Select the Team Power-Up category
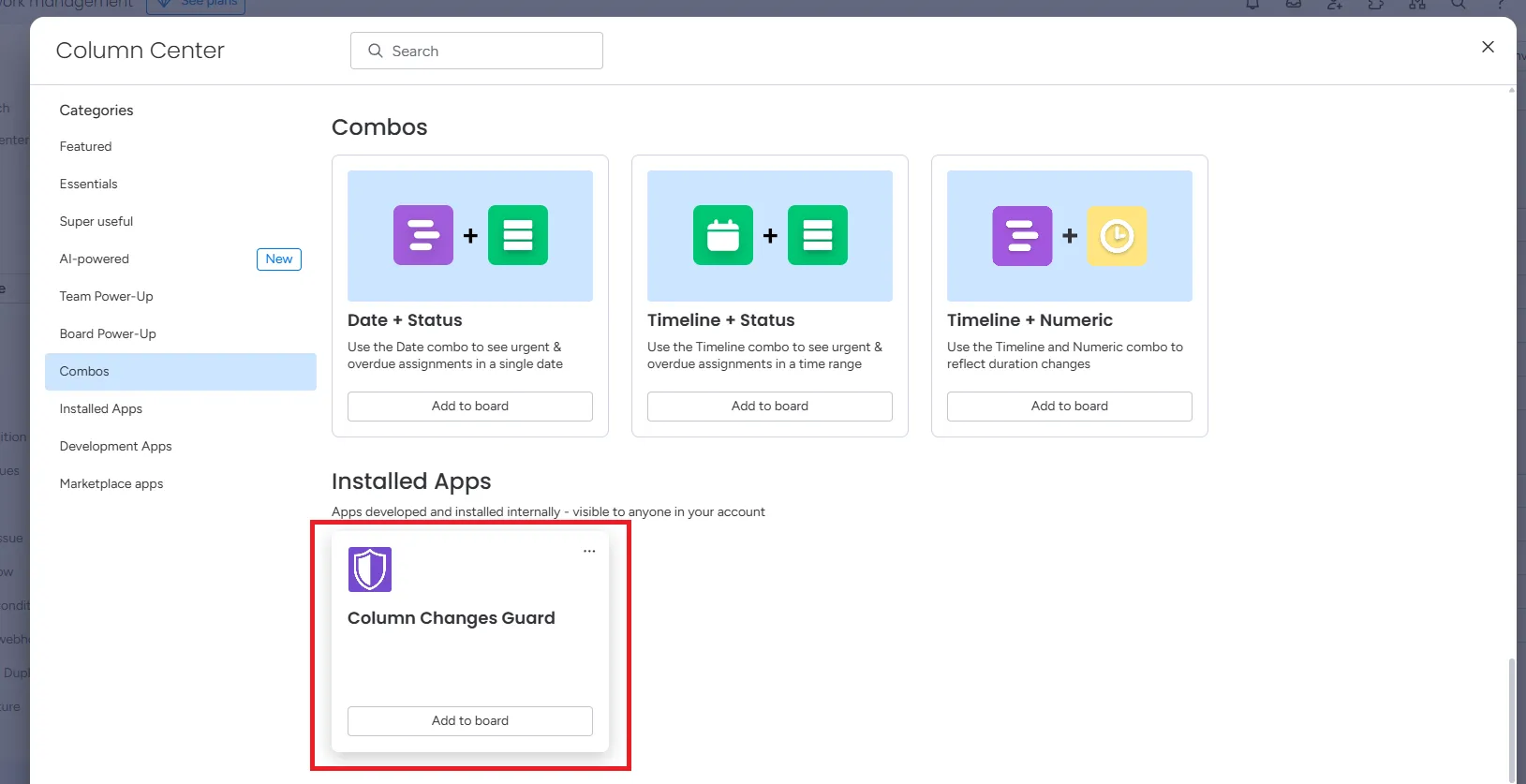 pos(107,297)
